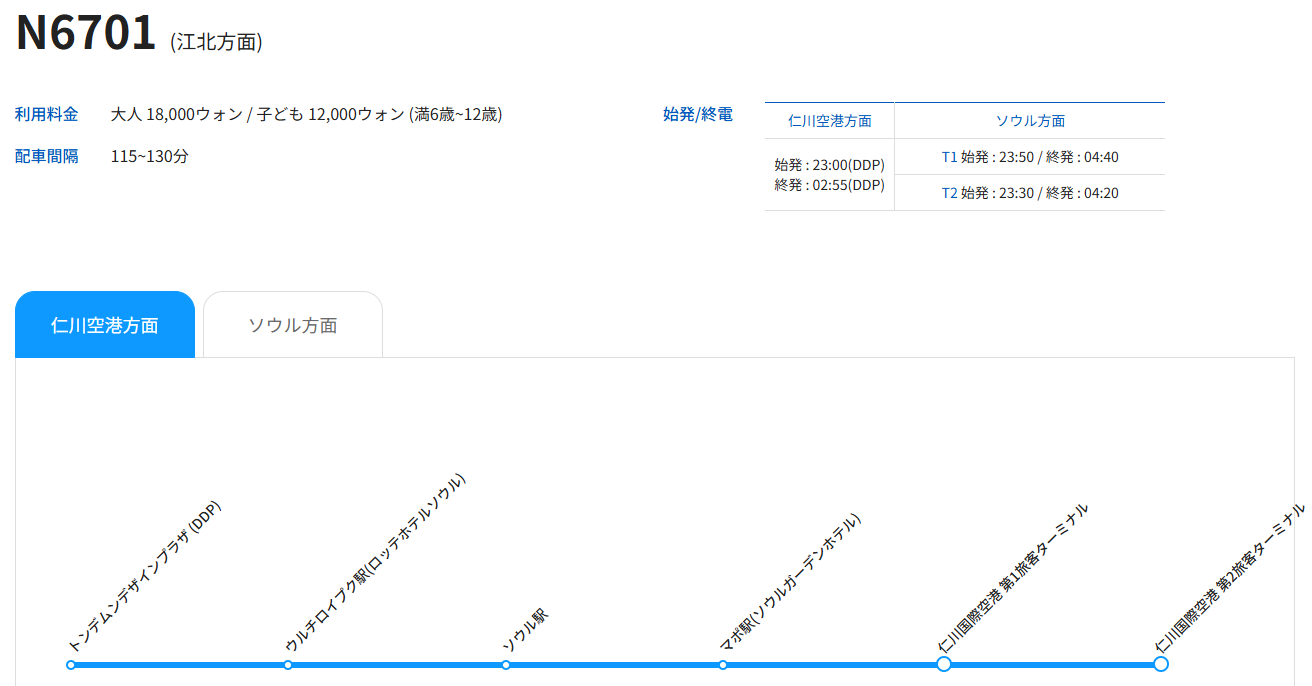
Task: Click the N6701 route title heading
Action: coord(87,32)
